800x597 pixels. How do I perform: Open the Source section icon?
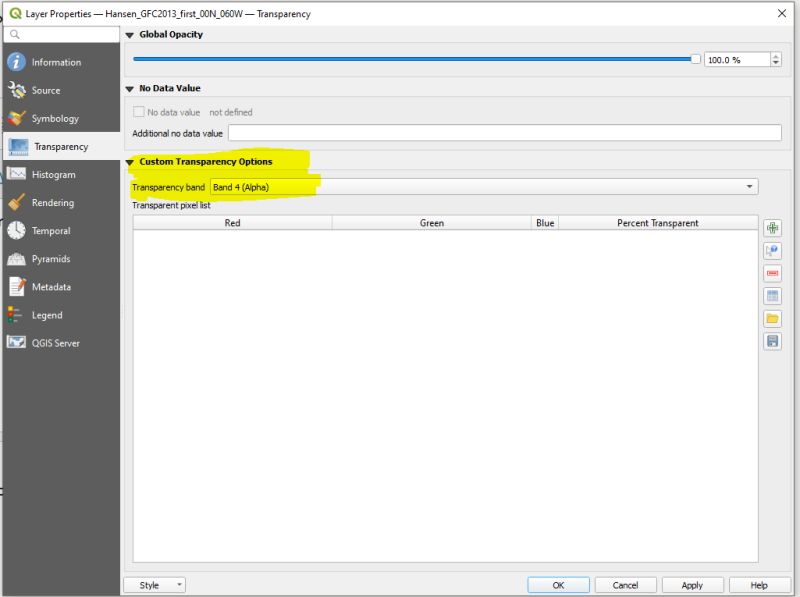coord(16,90)
